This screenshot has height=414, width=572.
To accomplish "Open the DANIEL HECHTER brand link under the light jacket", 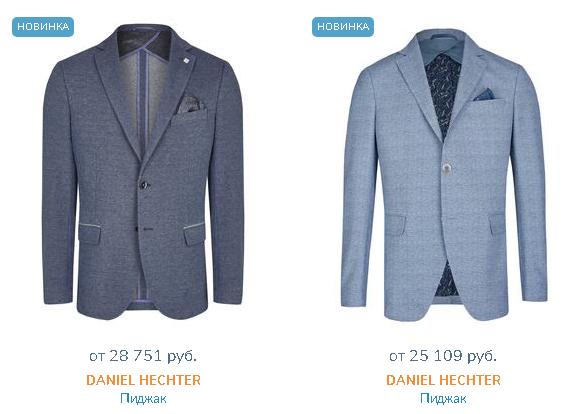I will (443, 380).
